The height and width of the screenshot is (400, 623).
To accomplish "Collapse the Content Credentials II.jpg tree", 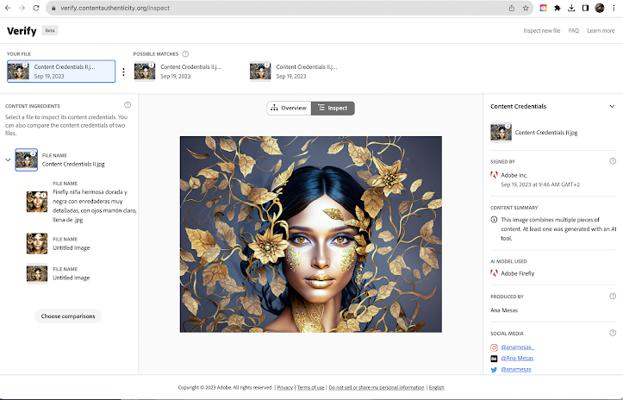I will tap(8, 160).
